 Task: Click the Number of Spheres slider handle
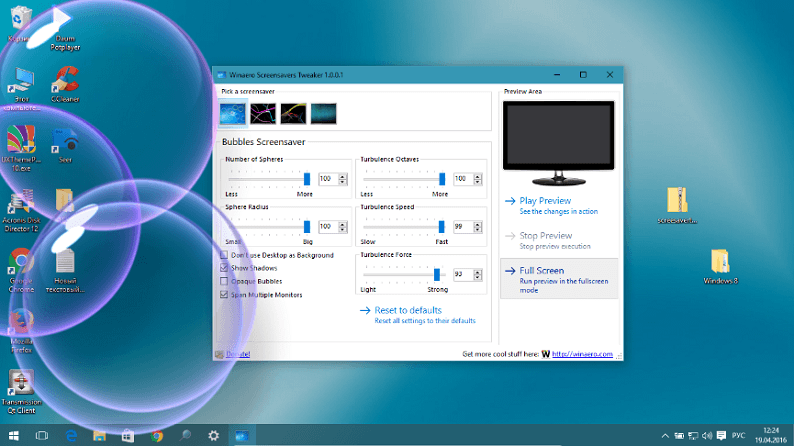tap(307, 179)
